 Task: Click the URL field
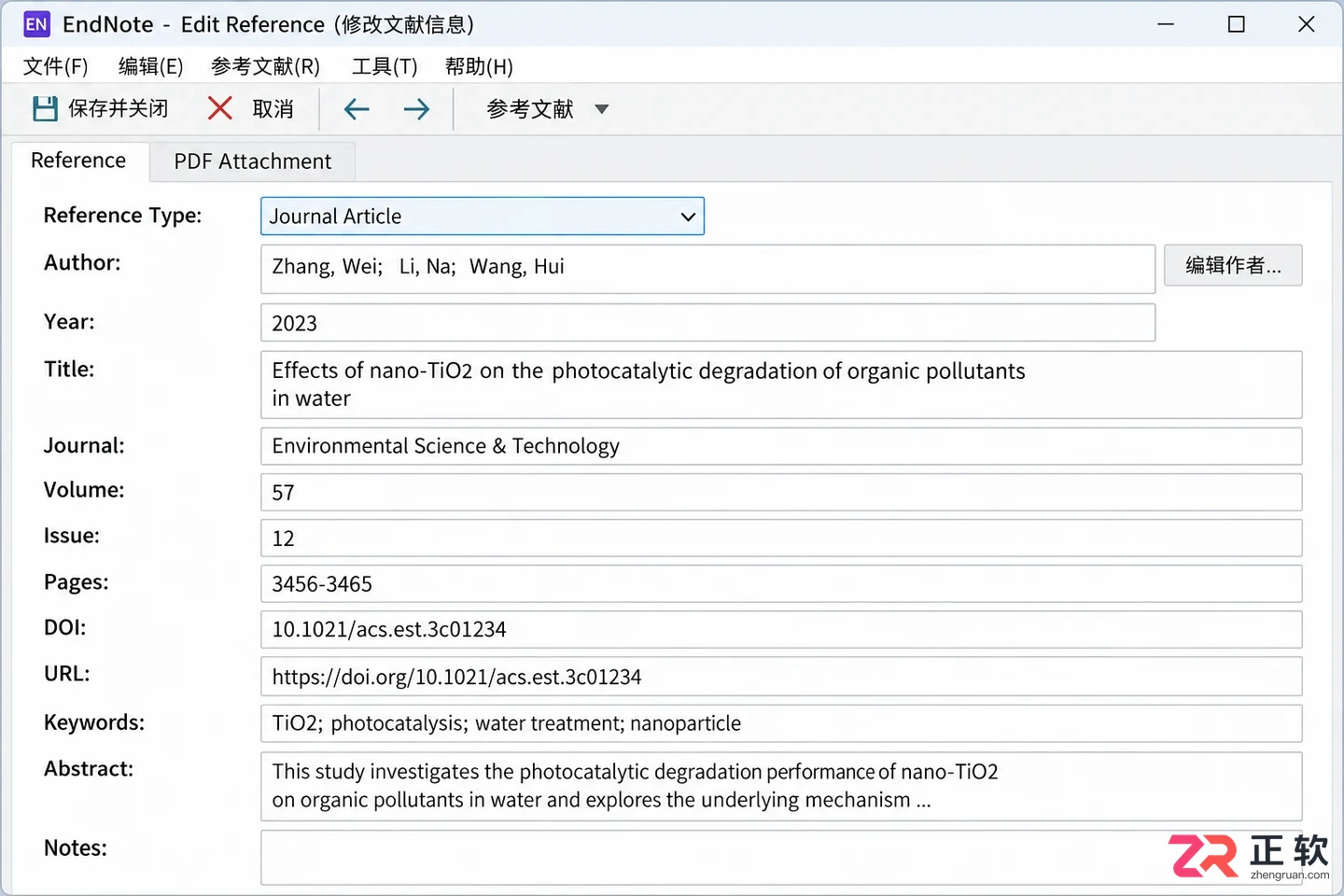781,677
